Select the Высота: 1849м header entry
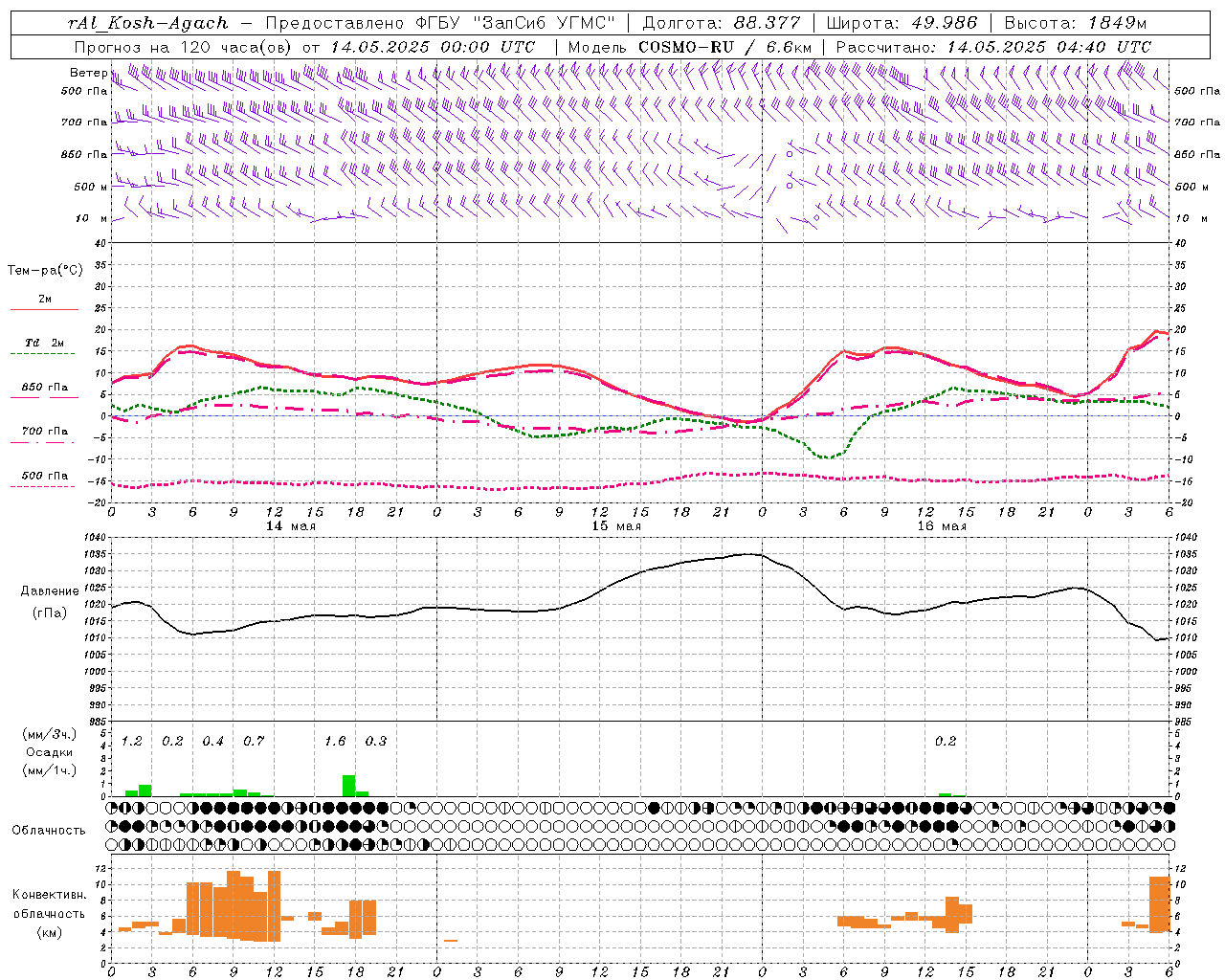 click(x=1076, y=24)
